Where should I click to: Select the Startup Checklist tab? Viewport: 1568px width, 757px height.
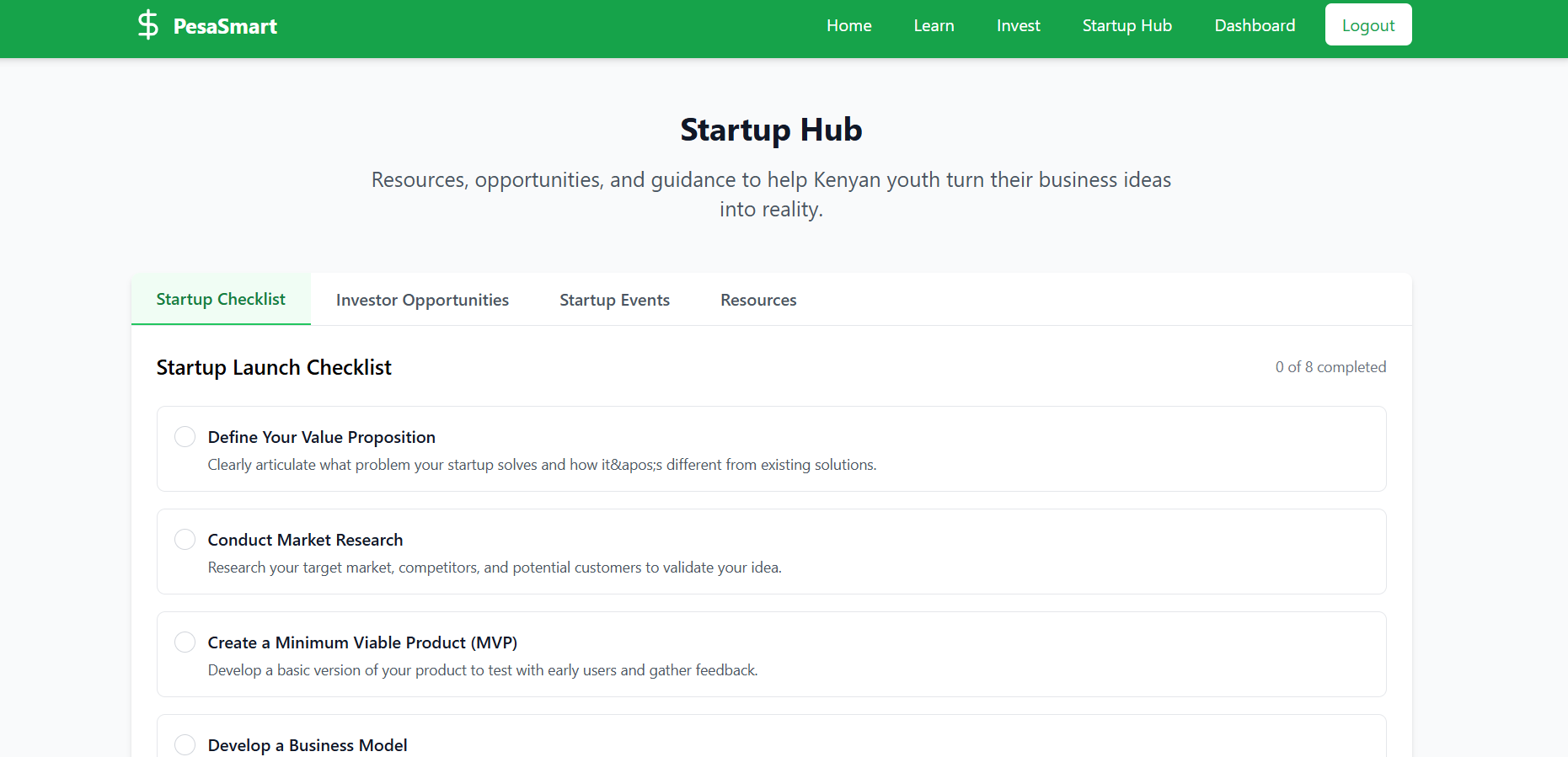coord(221,299)
